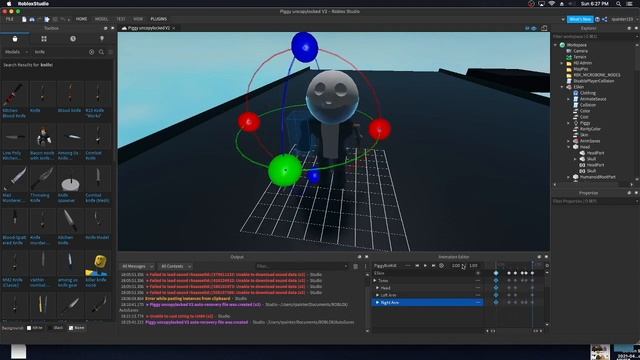This screenshot has width=640, height=360.
Task: Select Camera in the Explorer tree
Action: [x=580, y=51]
